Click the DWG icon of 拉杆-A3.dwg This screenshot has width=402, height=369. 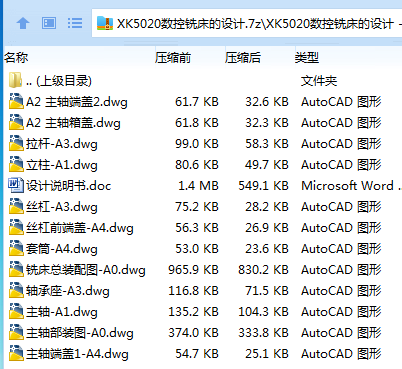(x=16, y=144)
